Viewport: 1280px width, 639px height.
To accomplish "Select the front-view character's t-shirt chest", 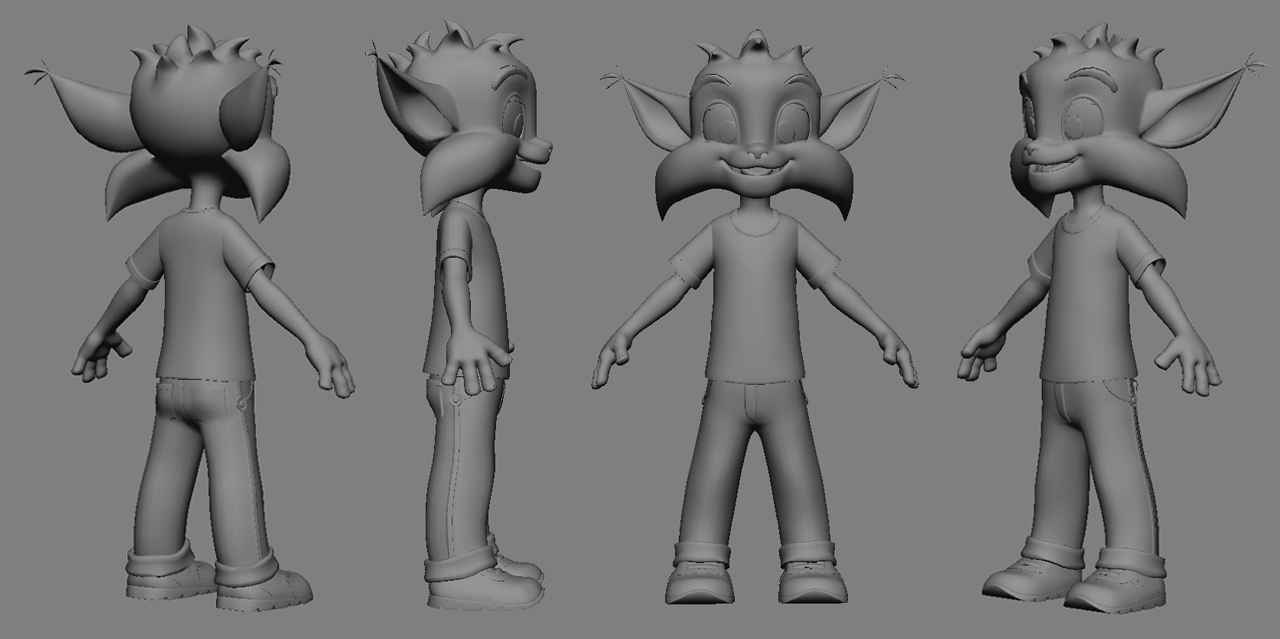I will (x=755, y=290).
